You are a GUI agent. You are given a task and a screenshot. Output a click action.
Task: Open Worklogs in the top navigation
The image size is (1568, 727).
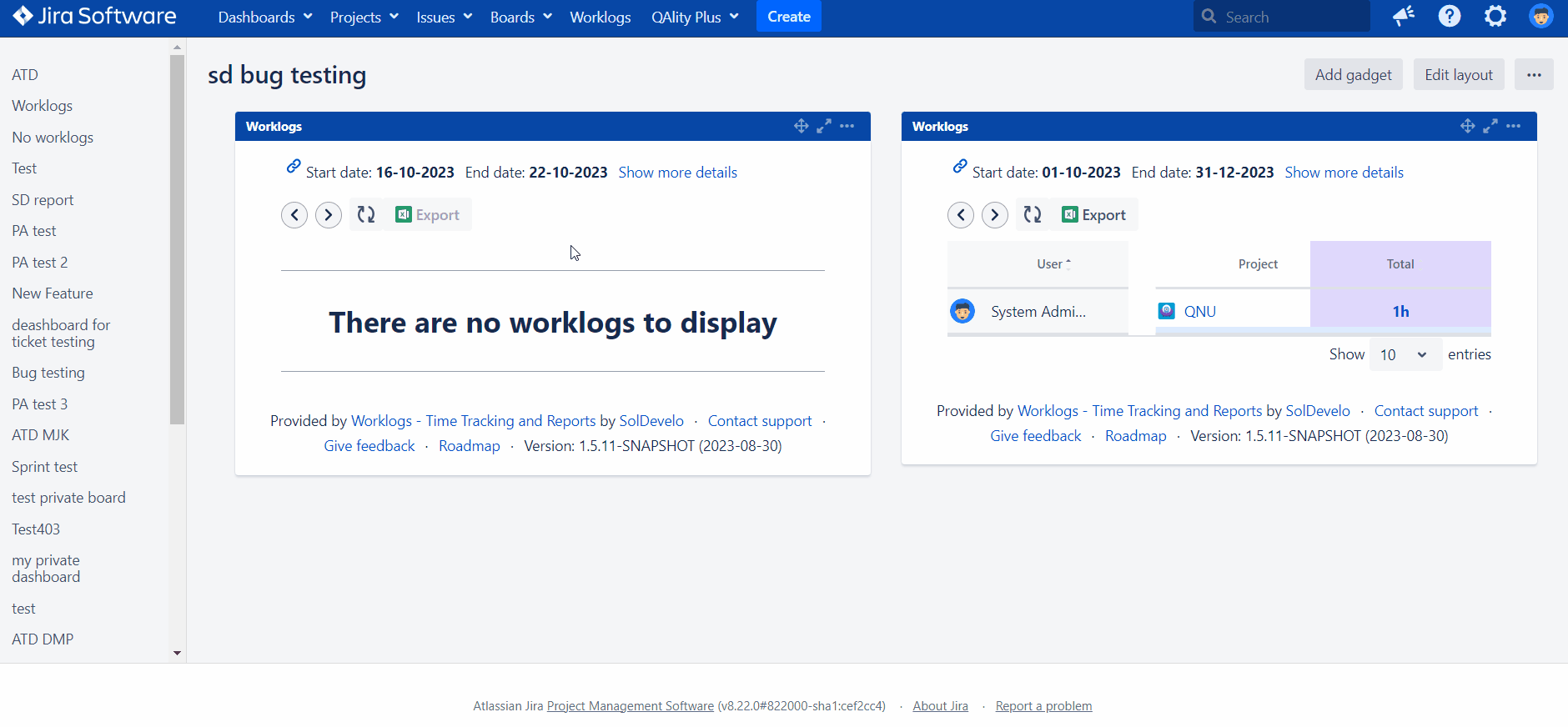pos(601,17)
